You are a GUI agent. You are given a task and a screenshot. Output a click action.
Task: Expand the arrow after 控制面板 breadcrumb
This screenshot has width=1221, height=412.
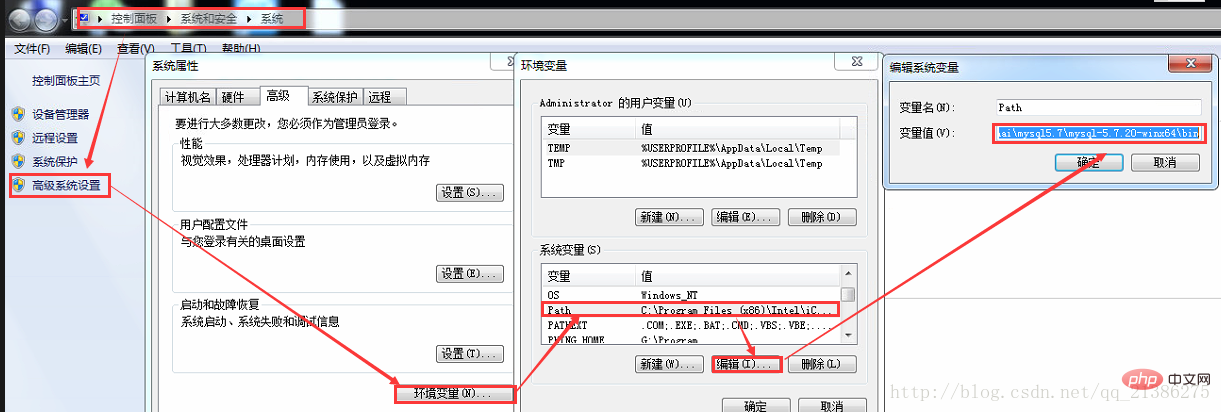167,19
